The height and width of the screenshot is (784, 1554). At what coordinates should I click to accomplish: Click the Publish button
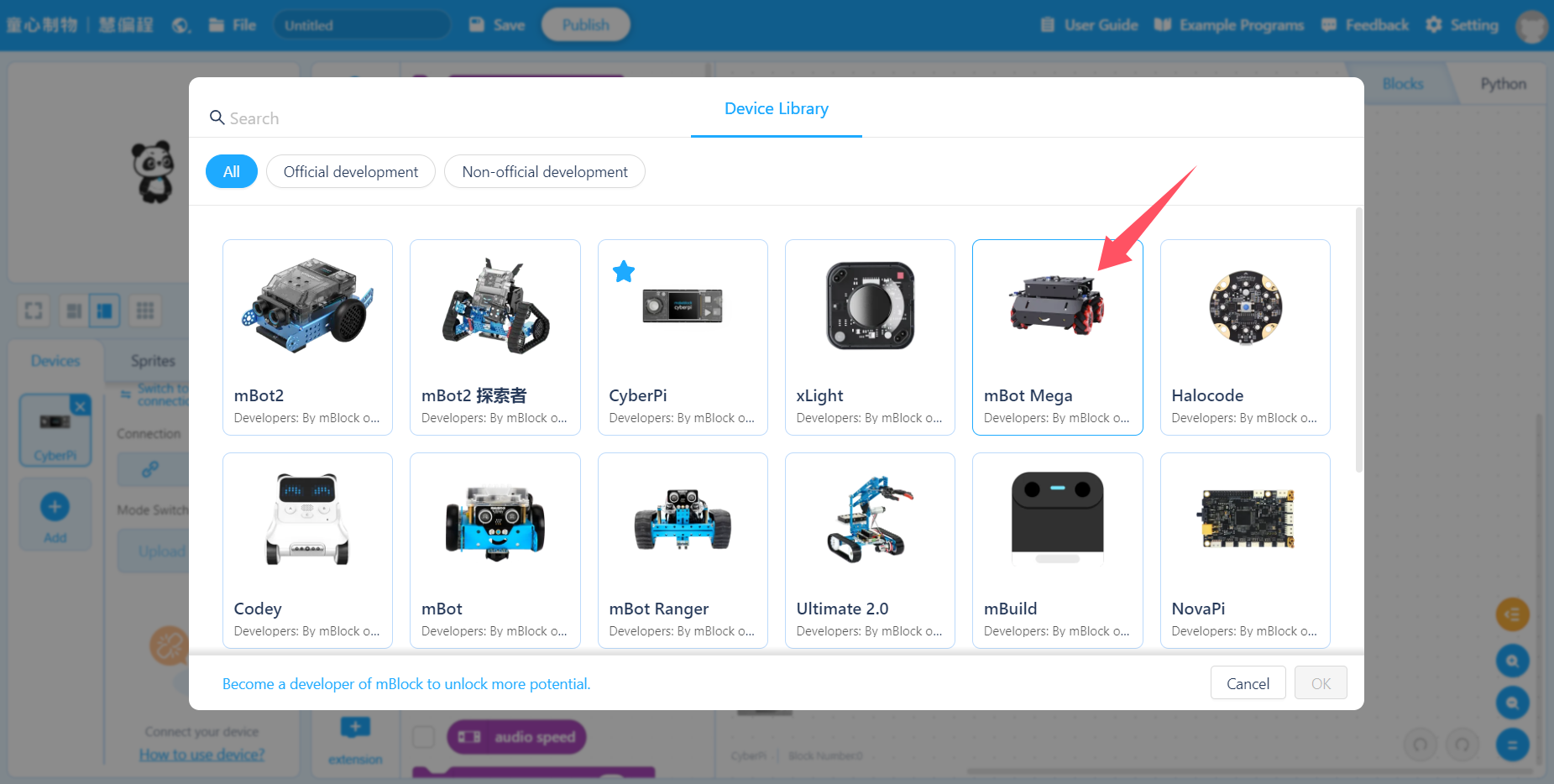[586, 25]
